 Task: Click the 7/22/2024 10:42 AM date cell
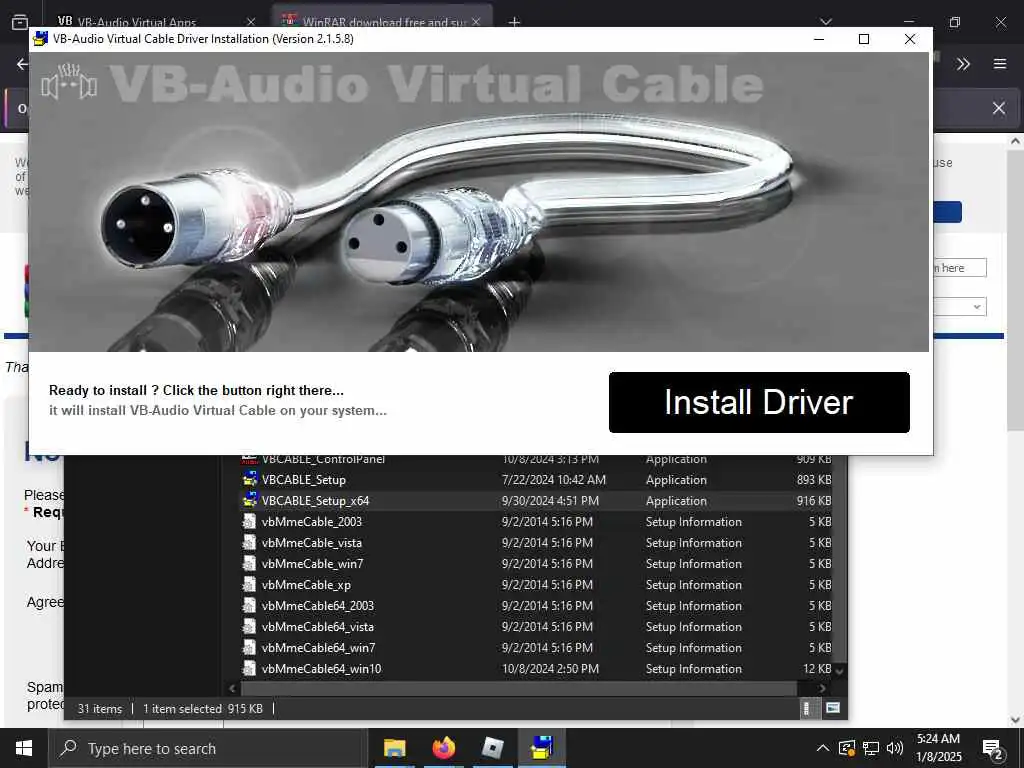pyautogui.click(x=554, y=480)
